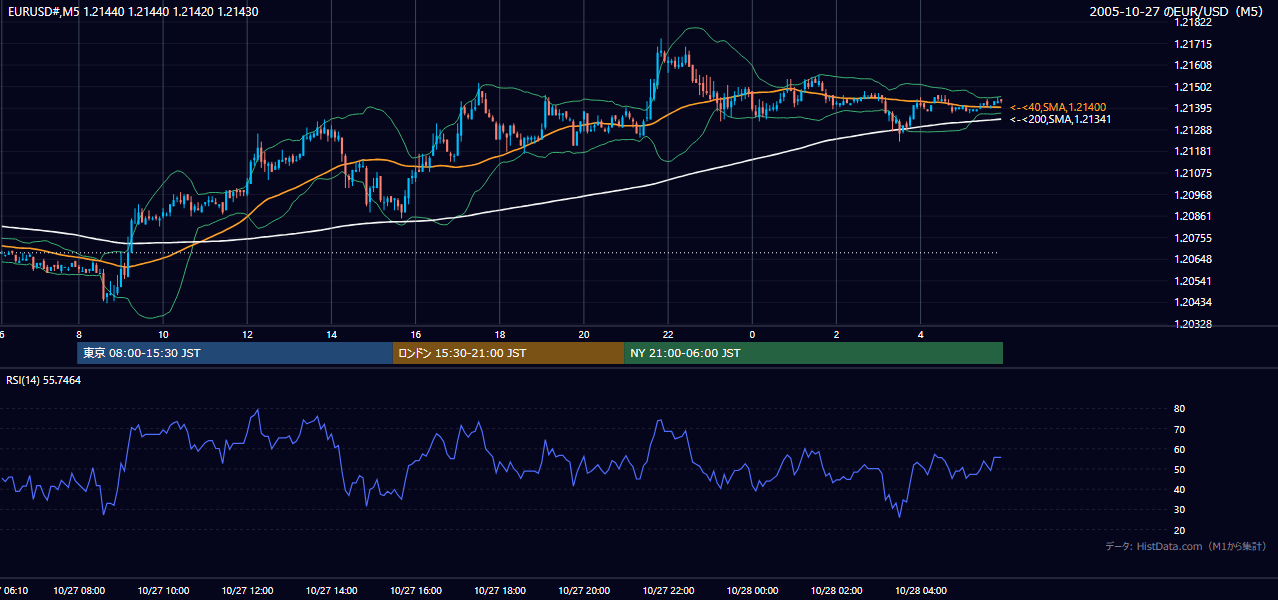Click RSI scale value 50
The width and height of the screenshot is (1278, 600).
click(x=1180, y=469)
